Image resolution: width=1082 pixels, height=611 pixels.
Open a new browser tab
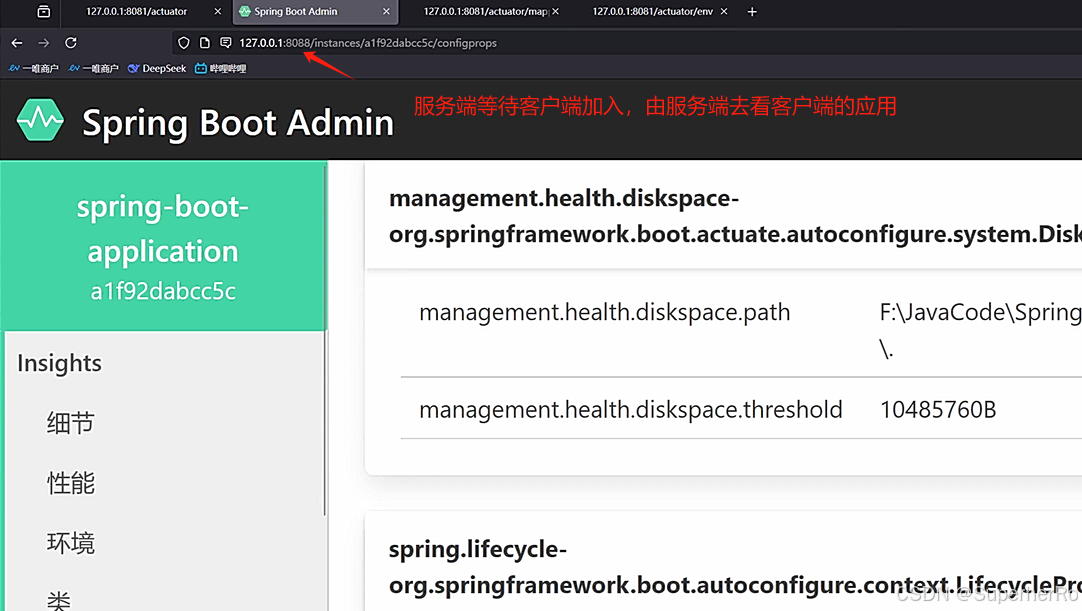click(x=752, y=12)
